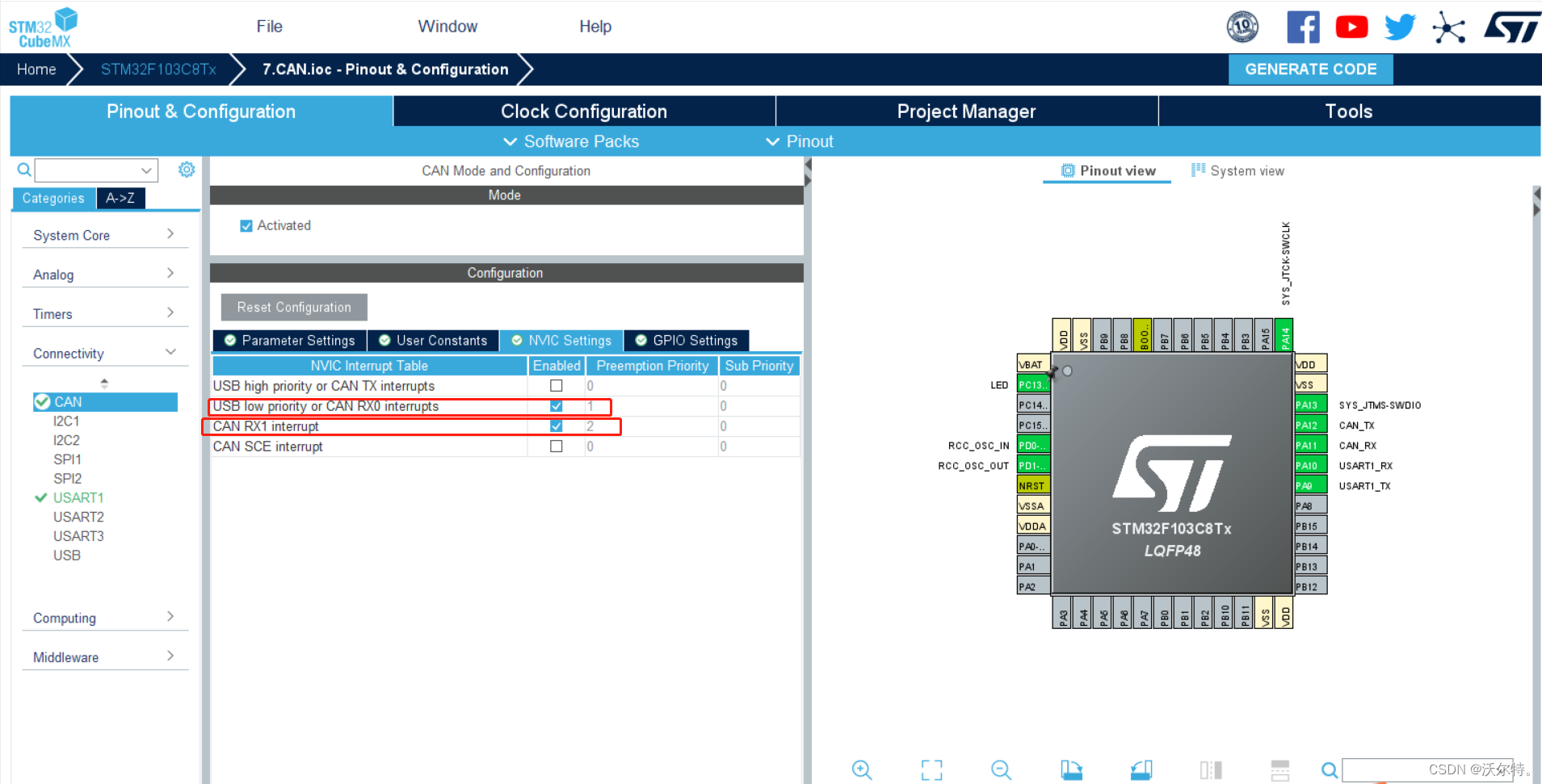Zoom in on the pinout view
This screenshot has height=784, width=1542.
click(x=862, y=769)
